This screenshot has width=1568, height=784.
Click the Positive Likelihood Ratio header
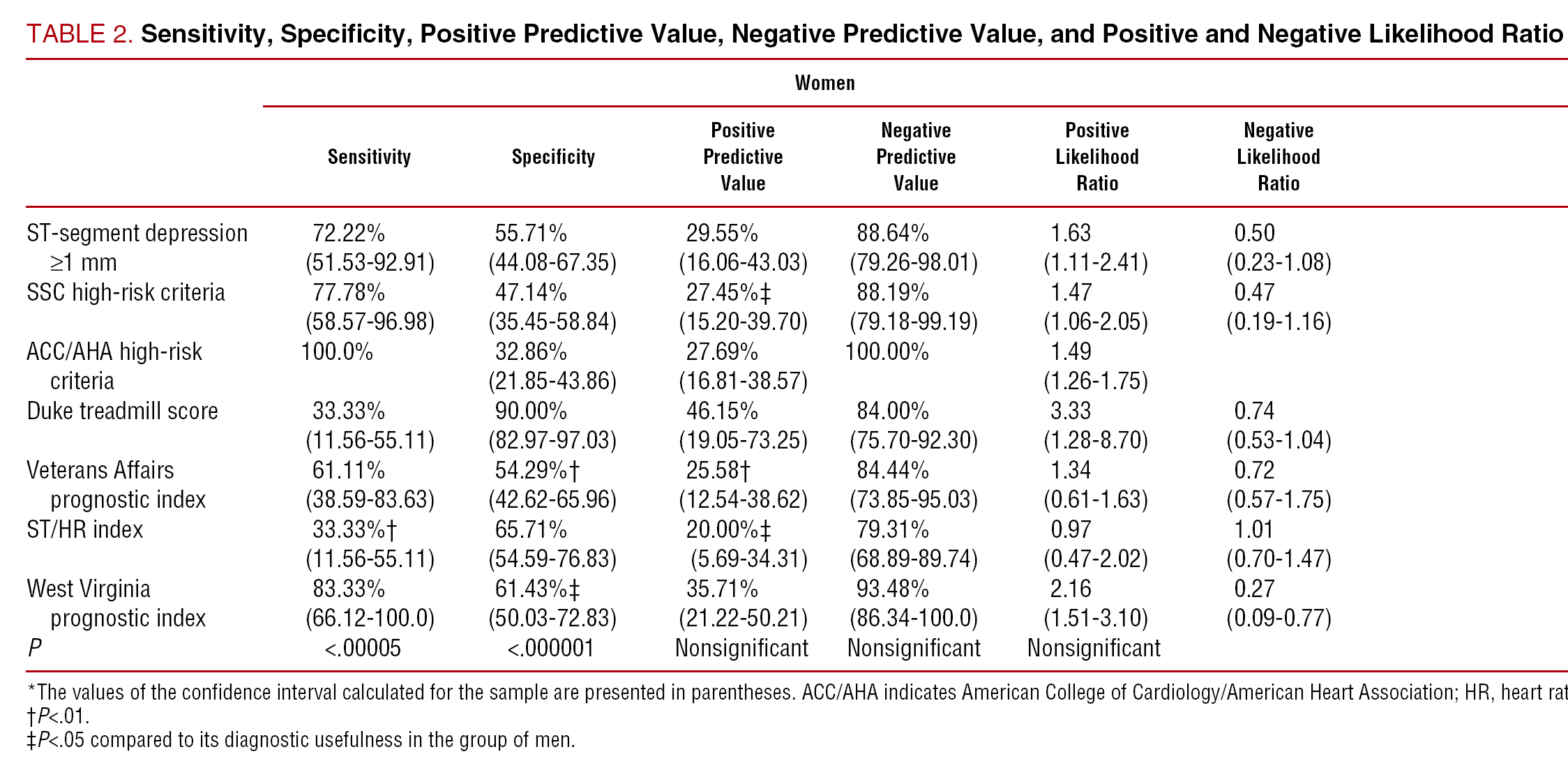tap(1097, 157)
